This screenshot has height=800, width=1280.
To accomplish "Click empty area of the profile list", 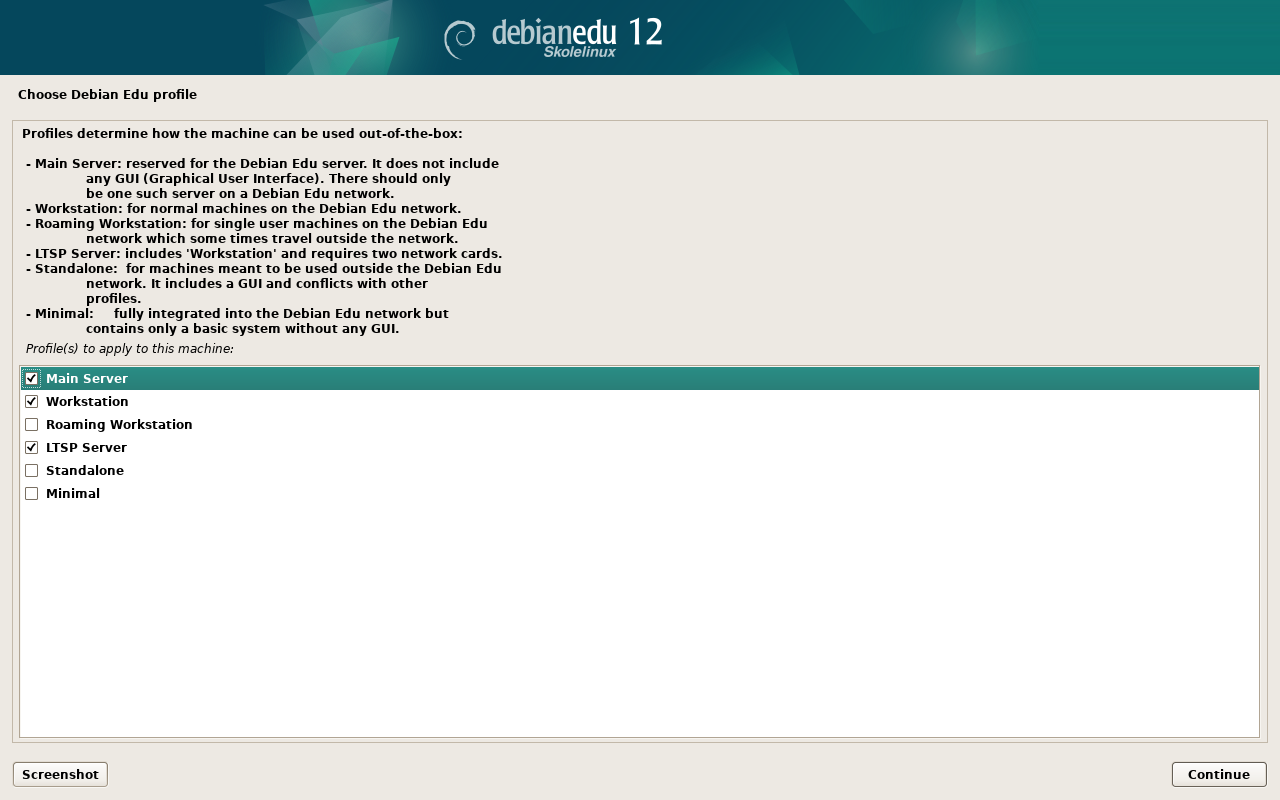I will (640, 620).
